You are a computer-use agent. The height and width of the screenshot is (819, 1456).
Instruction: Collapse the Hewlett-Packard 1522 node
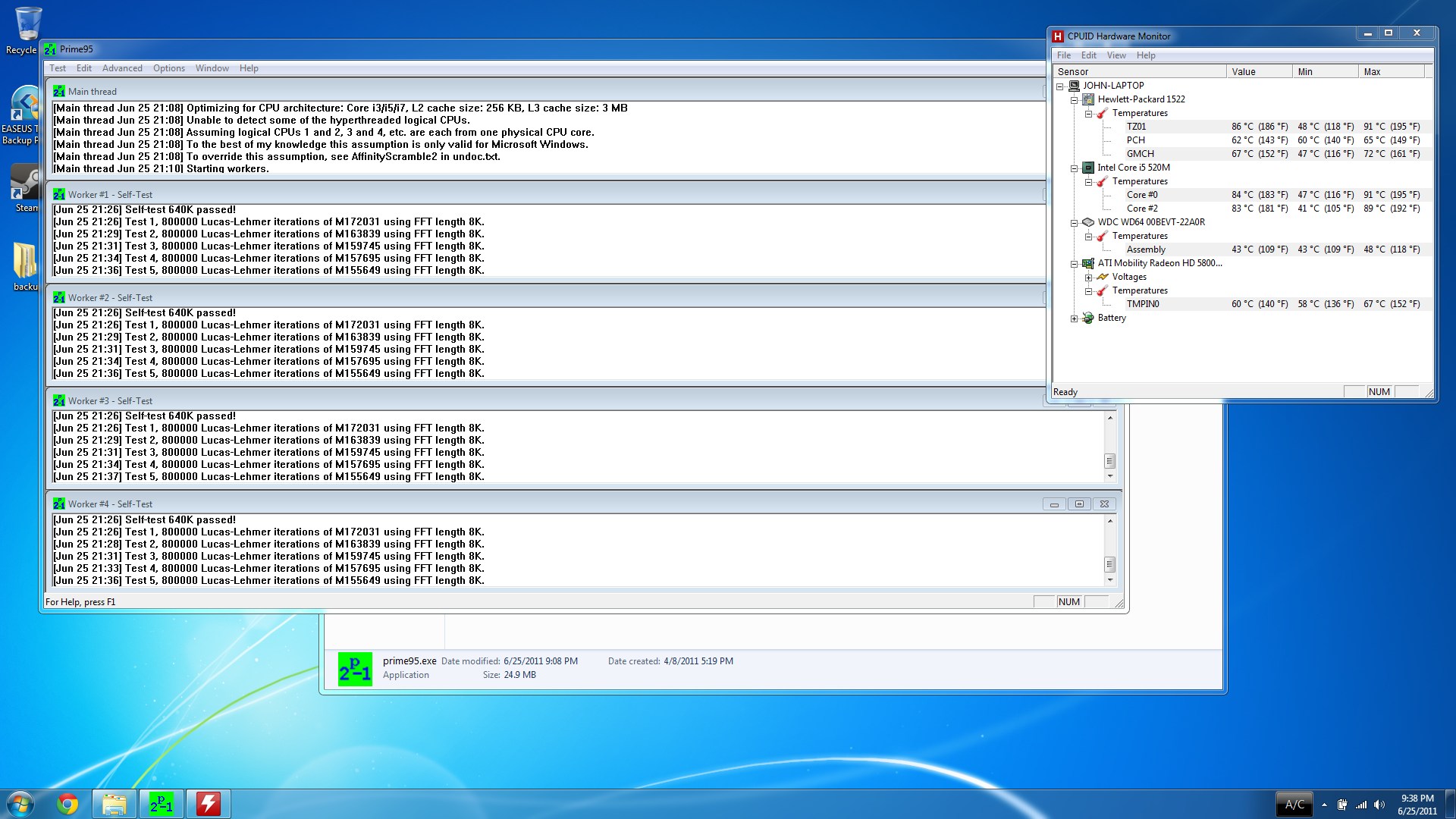[x=1074, y=100]
